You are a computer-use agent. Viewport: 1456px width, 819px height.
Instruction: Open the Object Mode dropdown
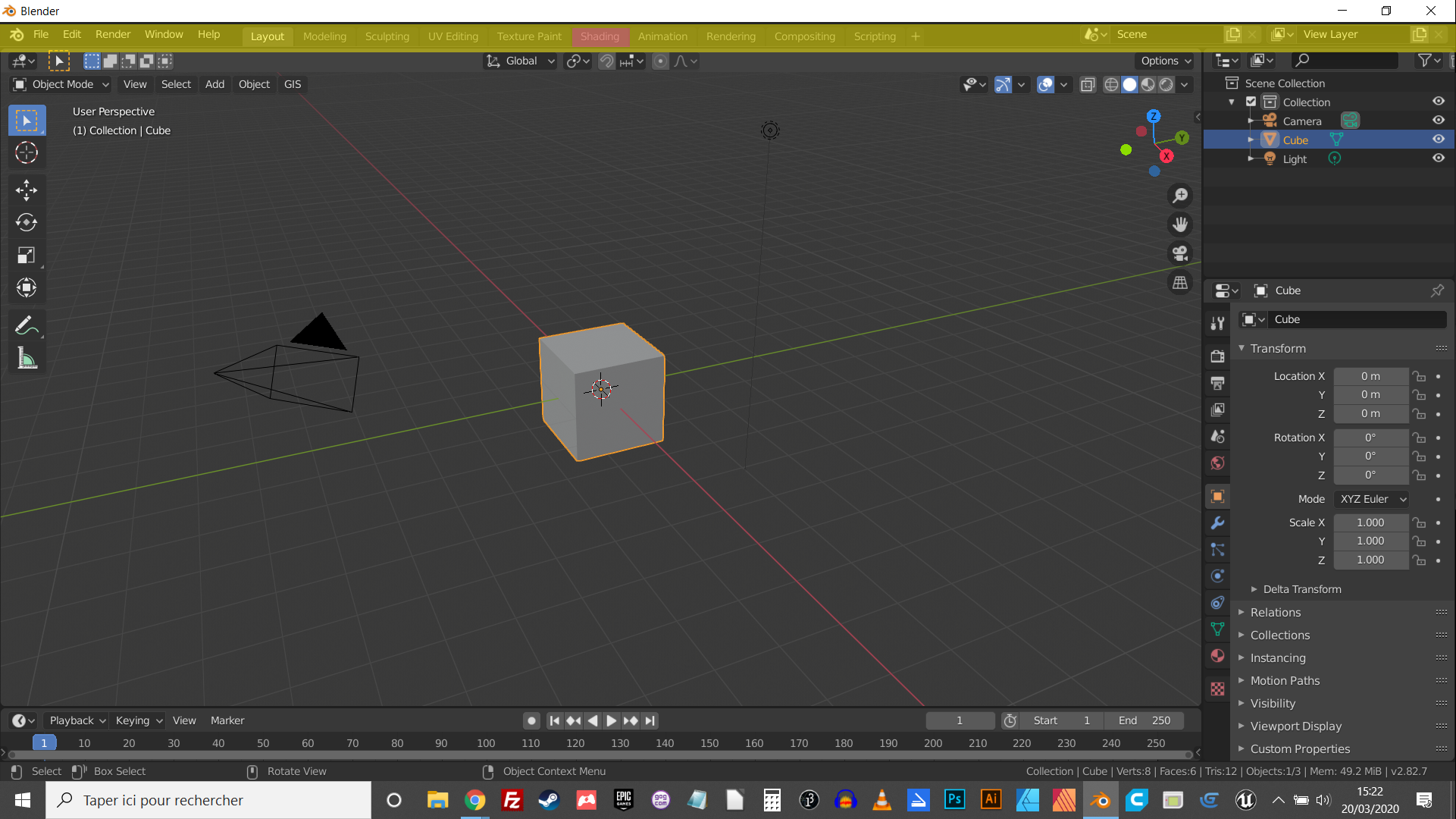(x=62, y=84)
